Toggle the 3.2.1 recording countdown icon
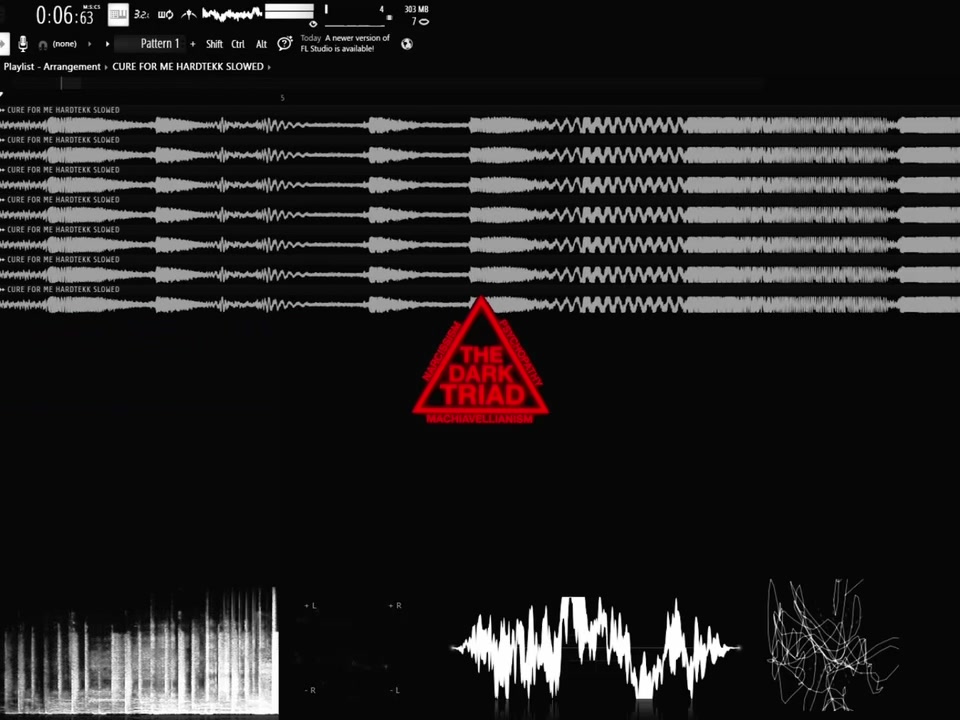960x720 pixels. pos(141,15)
